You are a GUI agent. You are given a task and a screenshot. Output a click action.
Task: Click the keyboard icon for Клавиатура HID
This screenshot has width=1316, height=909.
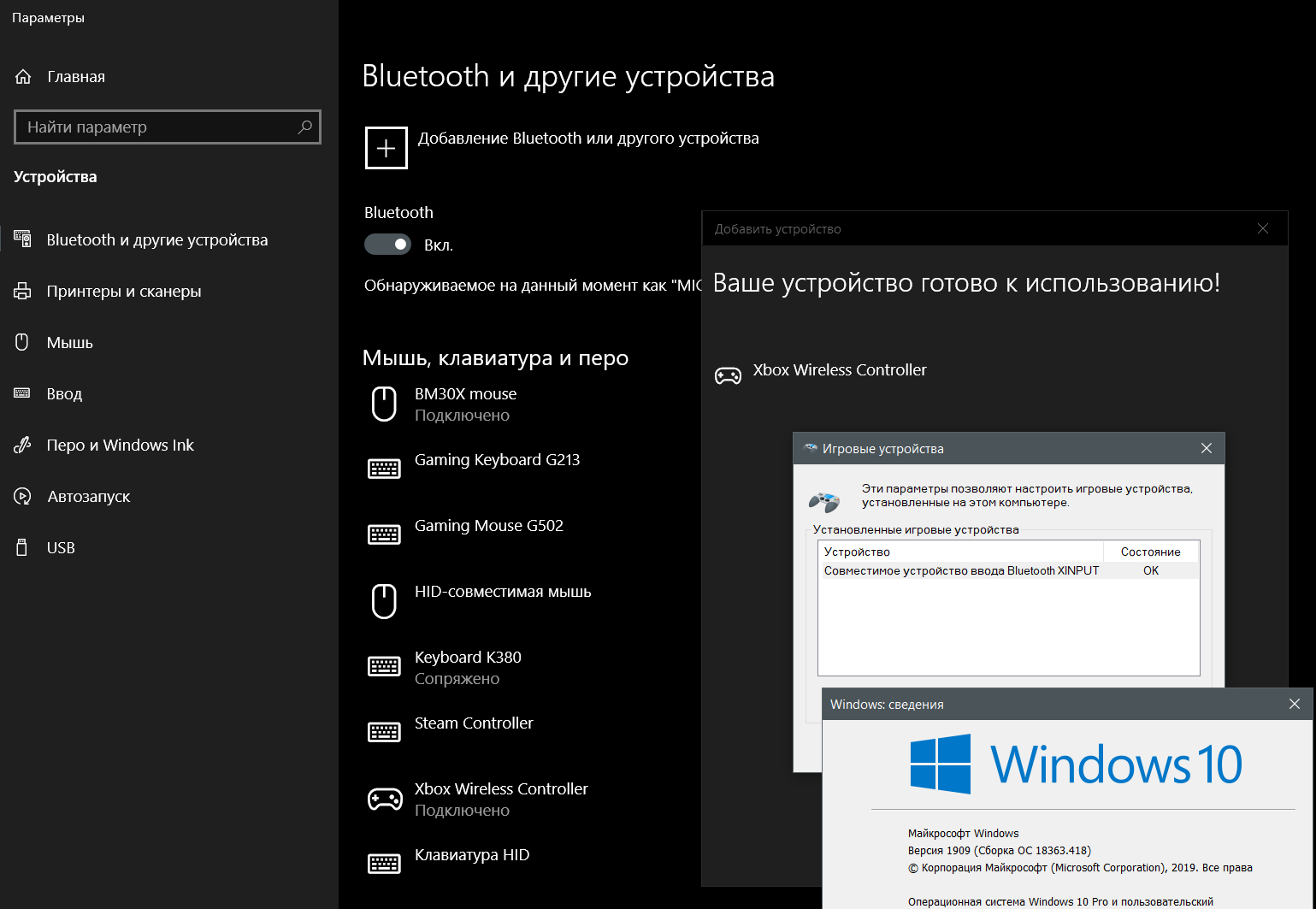(x=384, y=864)
